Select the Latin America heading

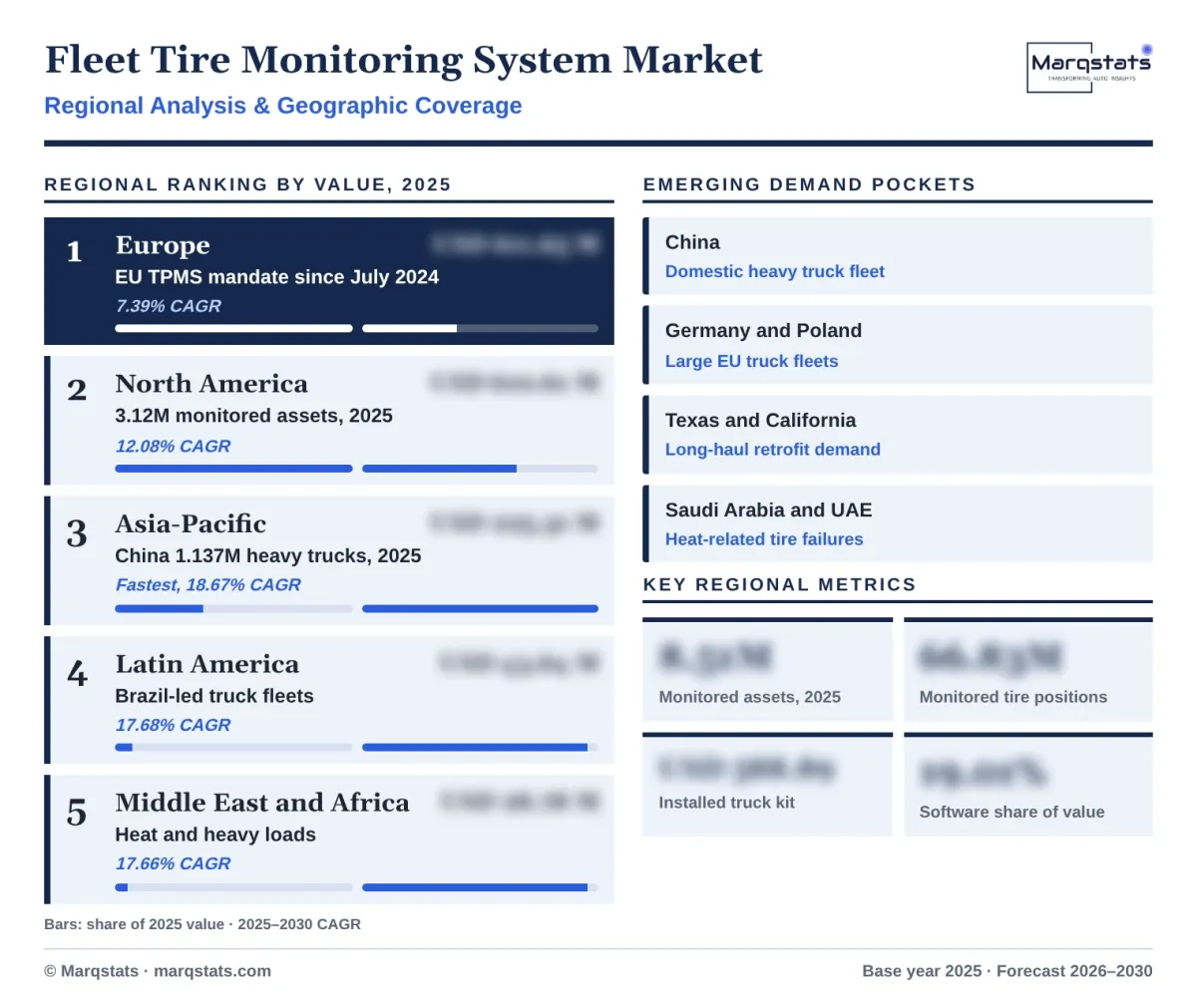click(x=207, y=664)
